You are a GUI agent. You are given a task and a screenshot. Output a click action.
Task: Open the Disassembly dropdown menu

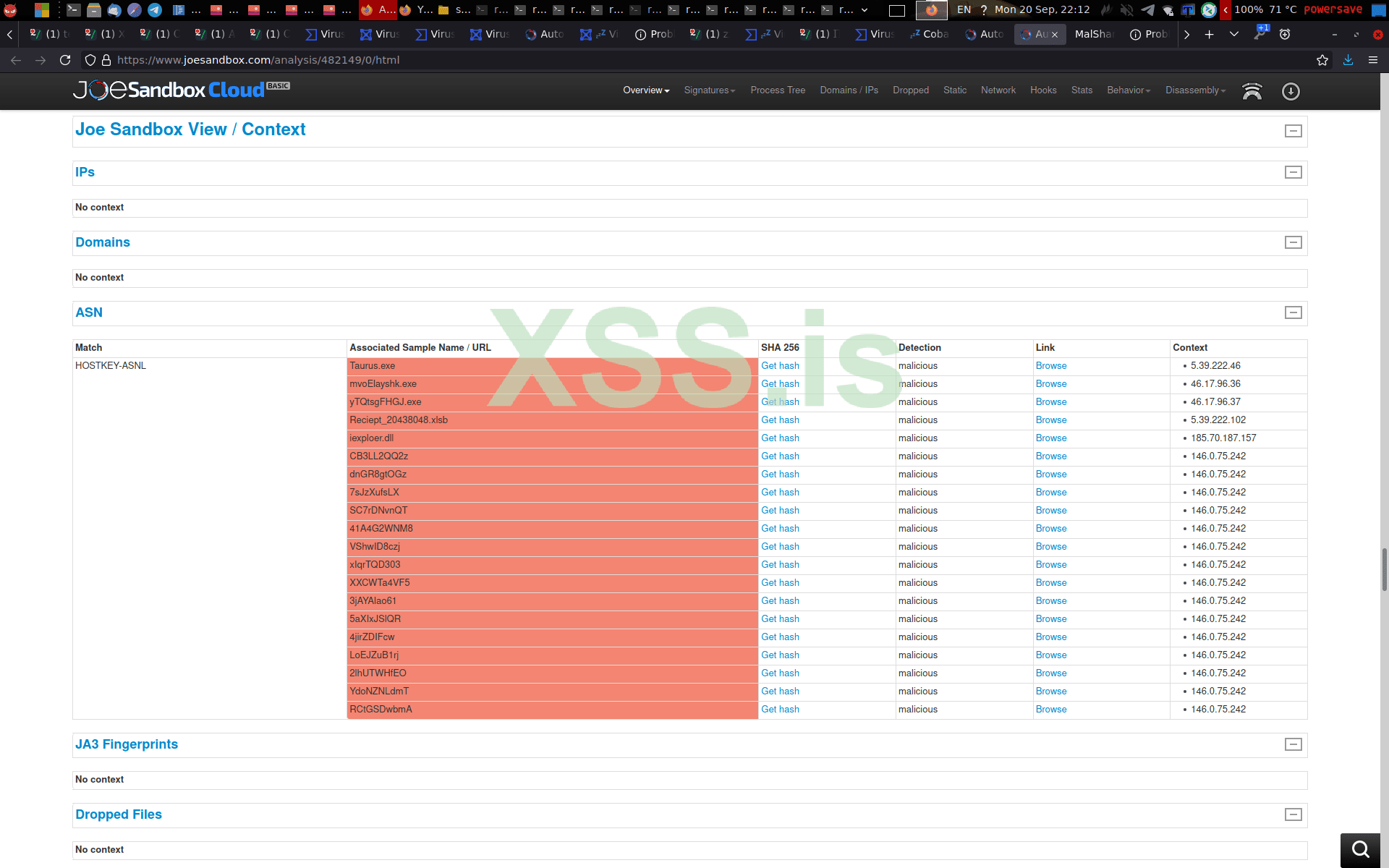1194,90
